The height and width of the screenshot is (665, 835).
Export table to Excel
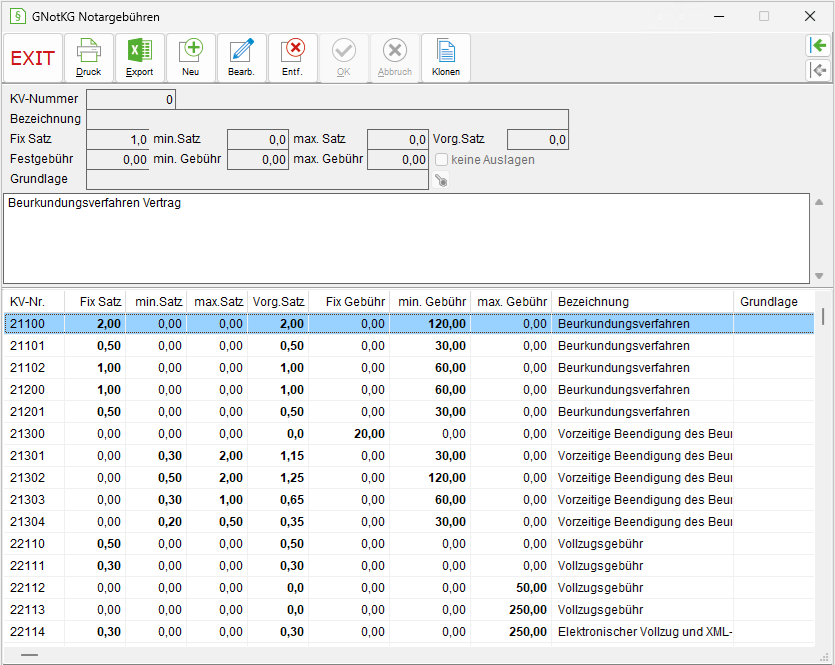pos(140,58)
